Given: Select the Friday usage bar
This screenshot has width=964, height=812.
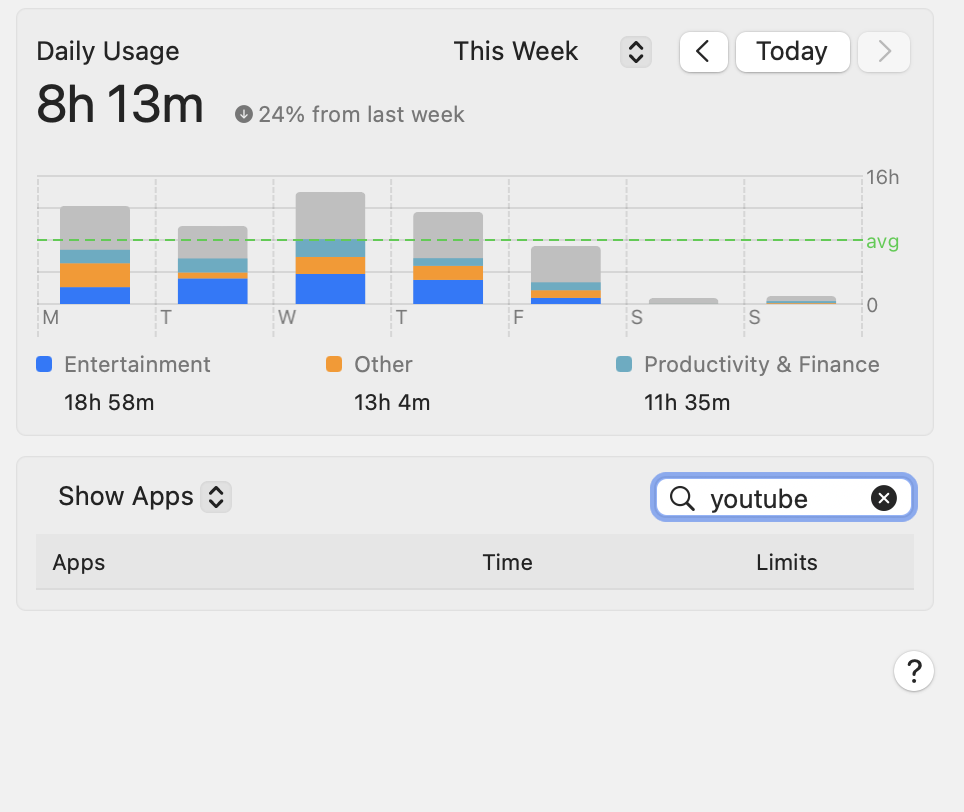Looking at the screenshot, I should [565, 275].
